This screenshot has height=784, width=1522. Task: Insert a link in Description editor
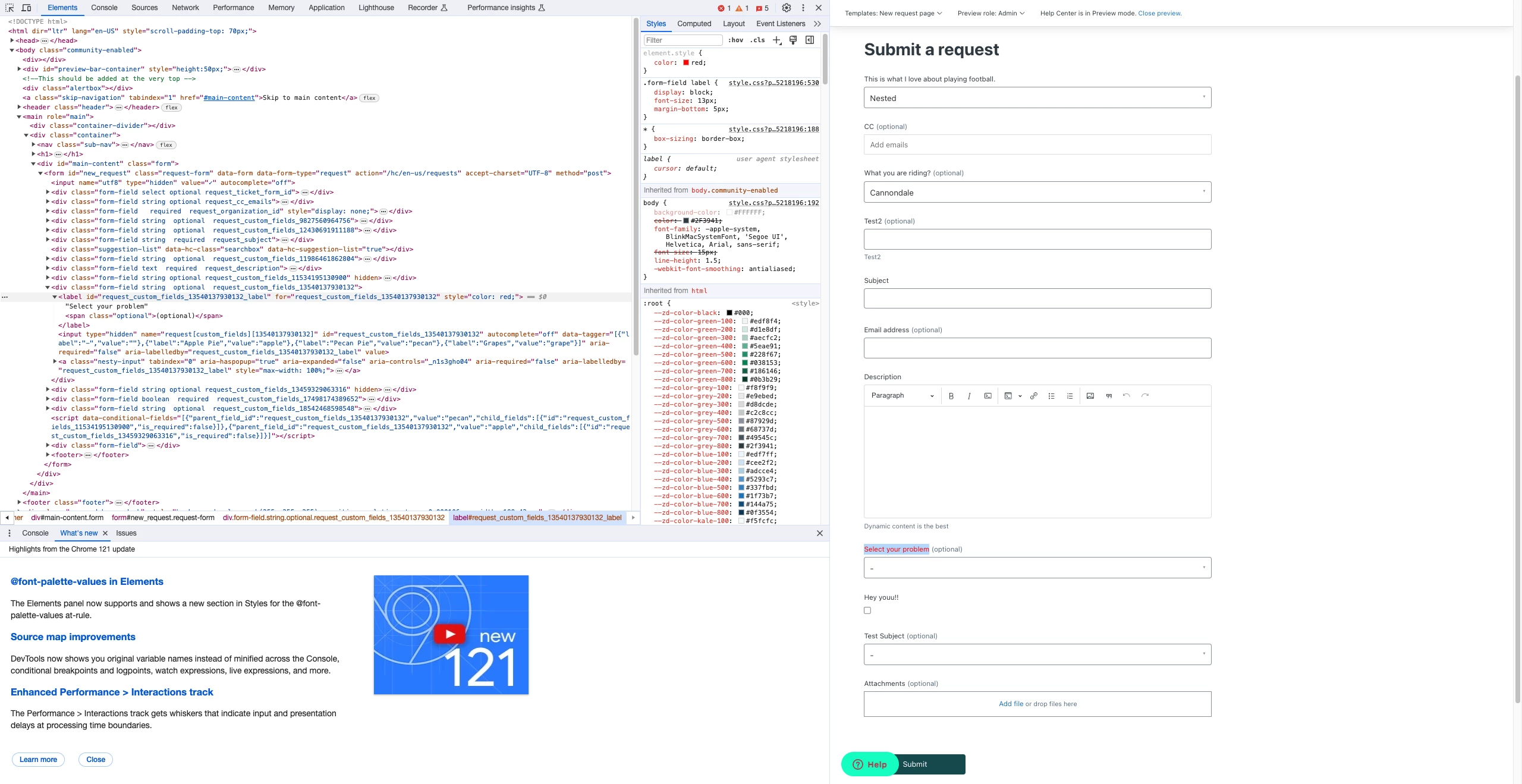tap(1034, 396)
